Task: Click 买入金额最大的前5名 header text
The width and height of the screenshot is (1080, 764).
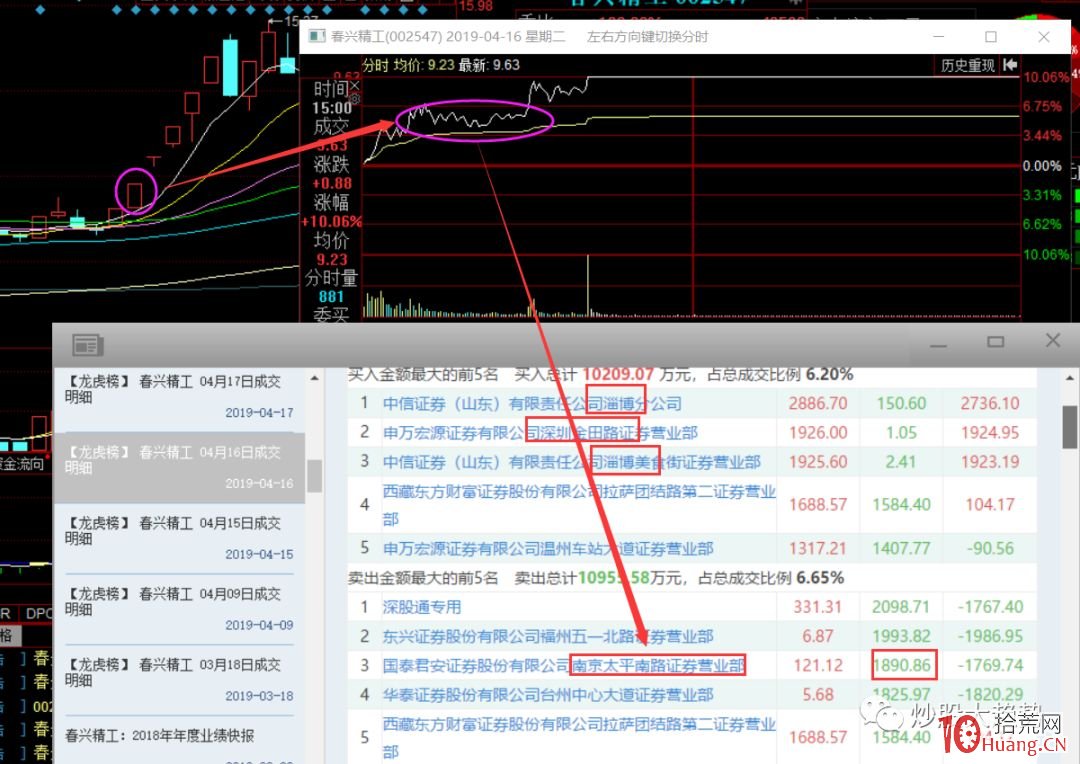Action: click(423, 375)
